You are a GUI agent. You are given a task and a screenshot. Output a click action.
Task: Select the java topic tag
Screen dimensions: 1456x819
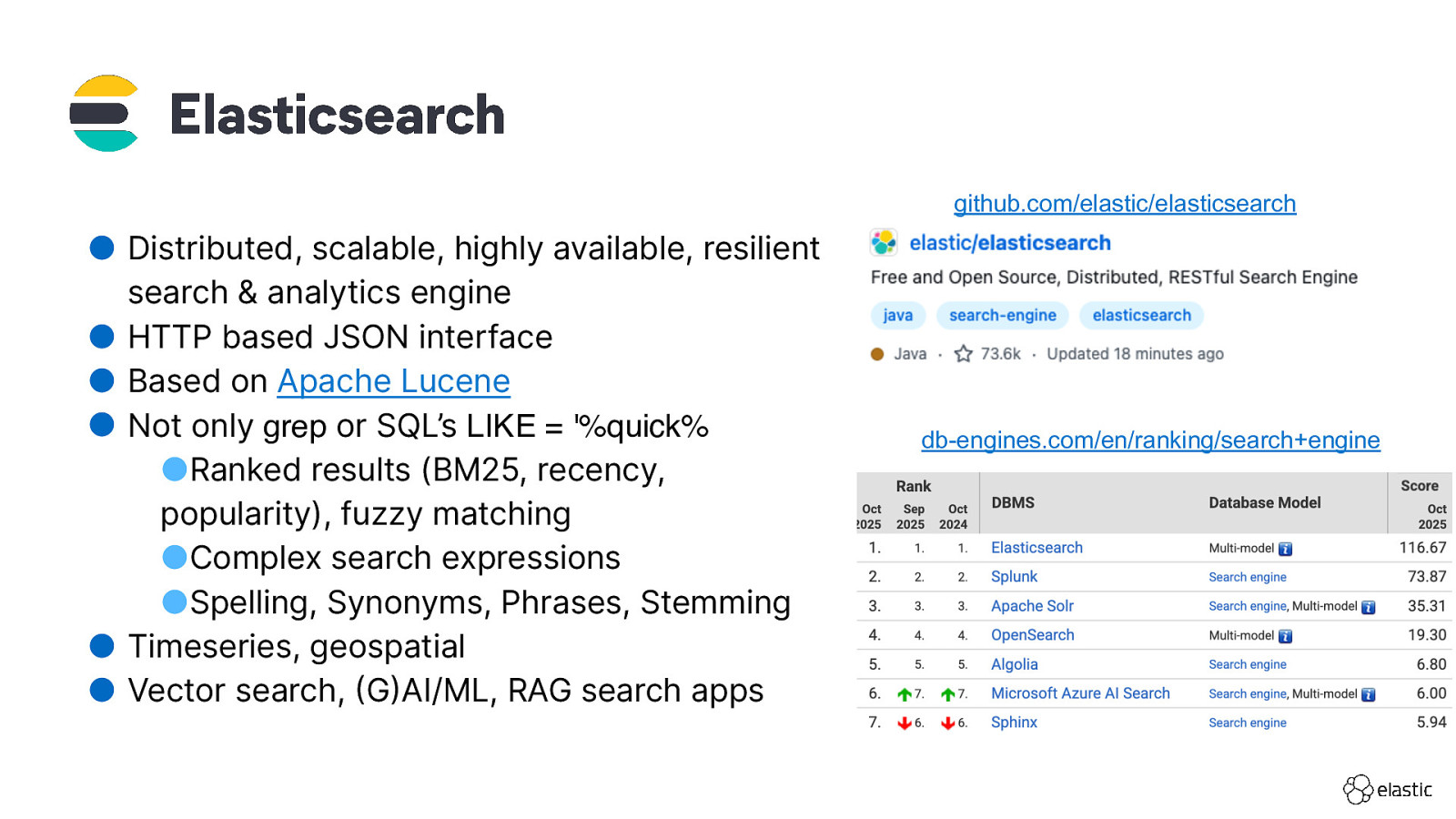897,316
